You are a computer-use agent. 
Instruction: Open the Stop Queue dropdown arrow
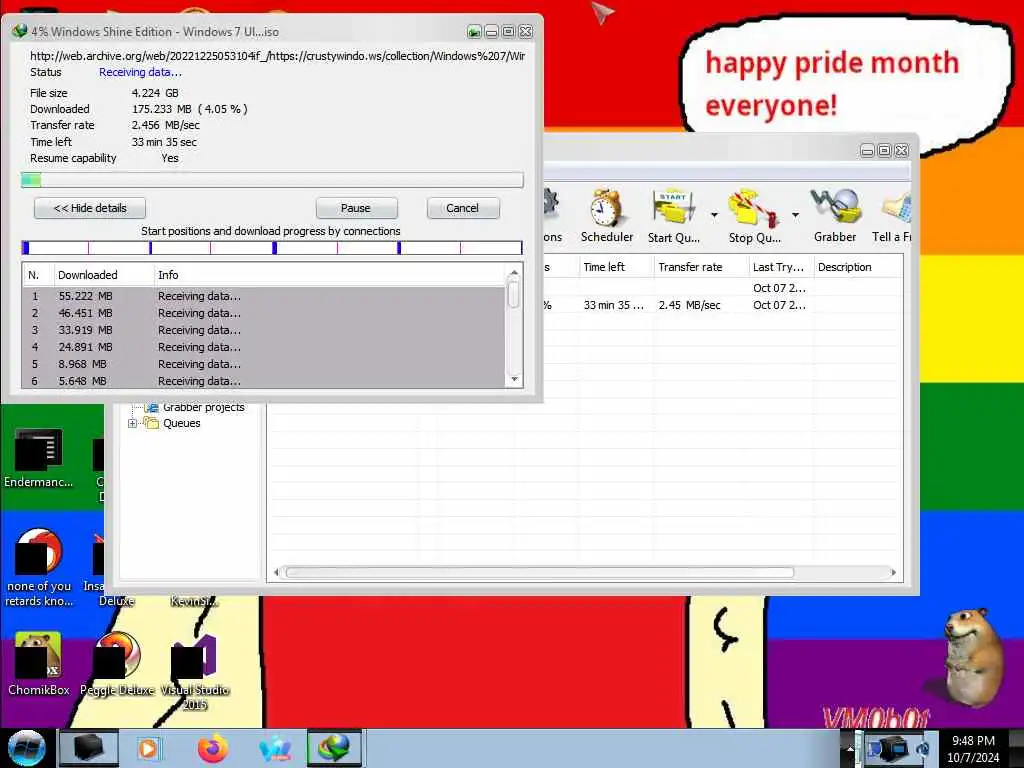coord(795,215)
